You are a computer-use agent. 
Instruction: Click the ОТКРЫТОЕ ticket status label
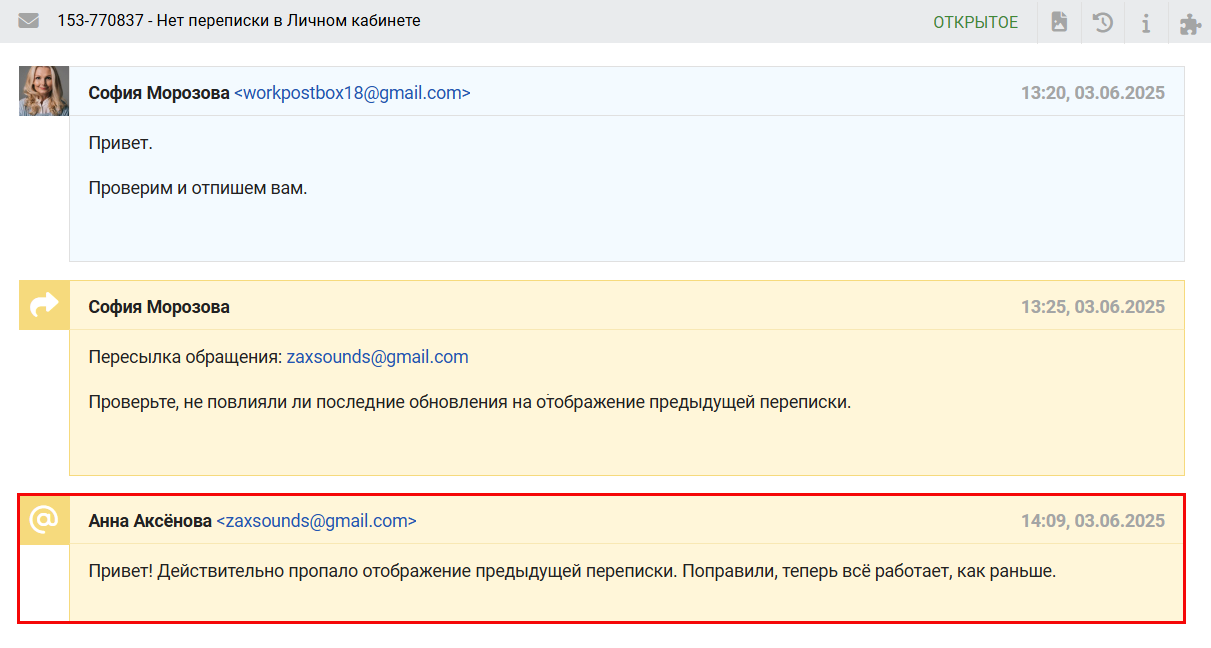pyautogui.click(x=975, y=22)
